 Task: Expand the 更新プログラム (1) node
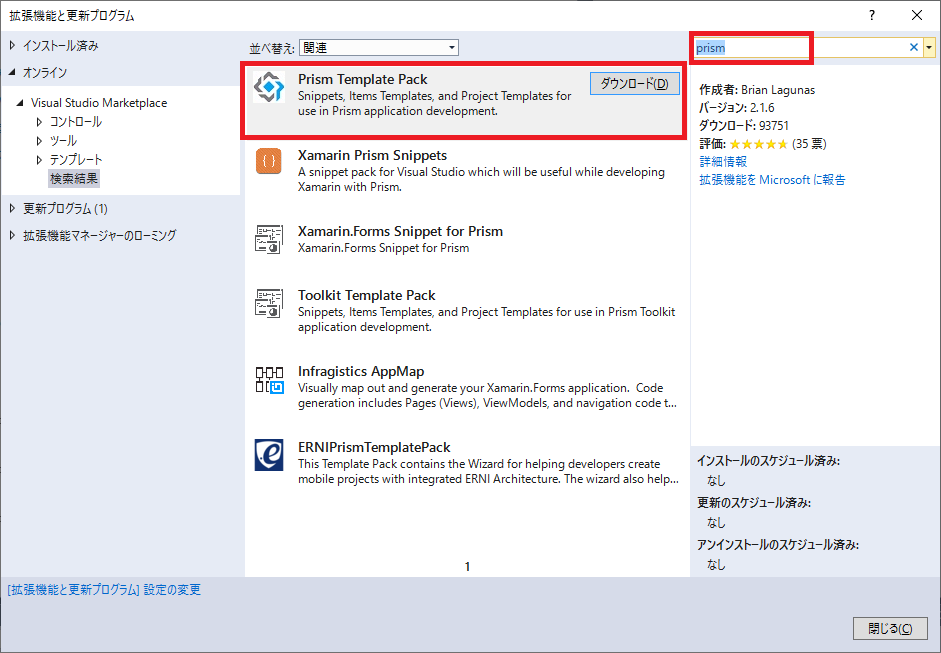(13, 208)
